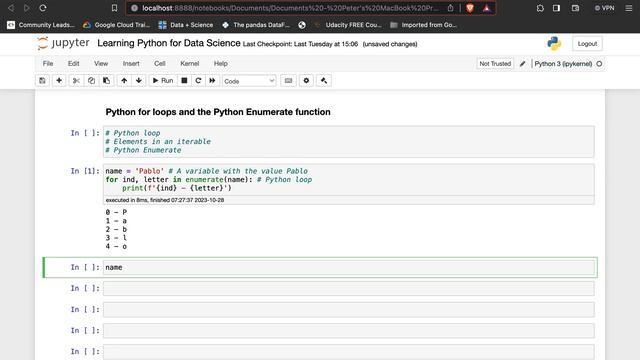Open the command palette keyboard icon
640x360 pixels.
tap(288, 81)
